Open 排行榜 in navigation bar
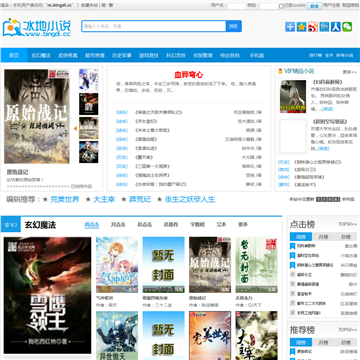 pos(315,56)
